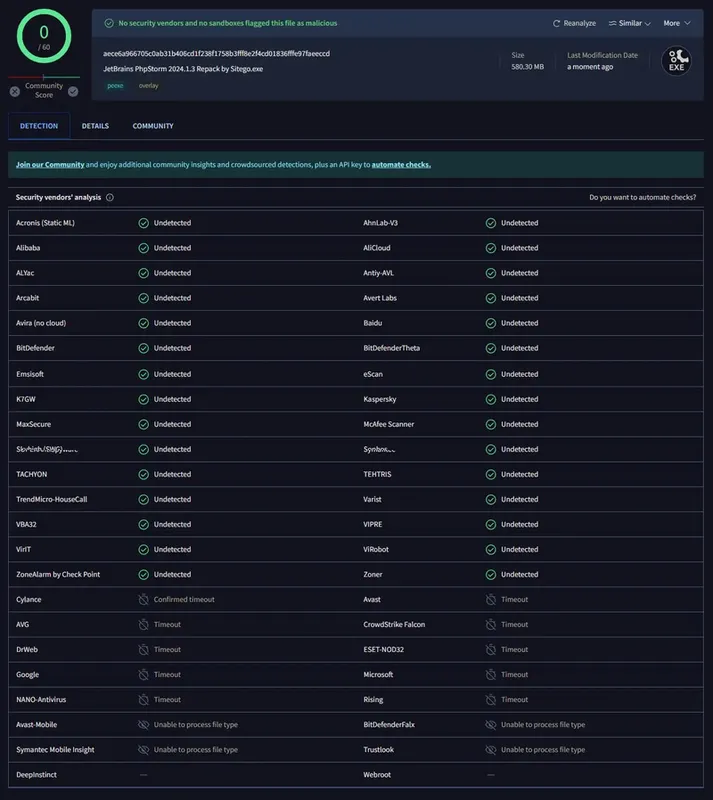Image resolution: width=713 pixels, height=800 pixels.
Task: Click the file hash text
Action: [216, 54]
